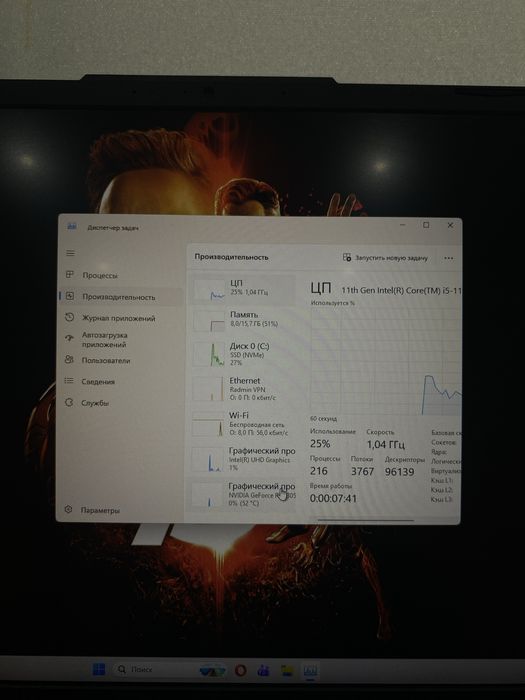Open the Пользователи page

pyautogui.click(x=121, y=360)
